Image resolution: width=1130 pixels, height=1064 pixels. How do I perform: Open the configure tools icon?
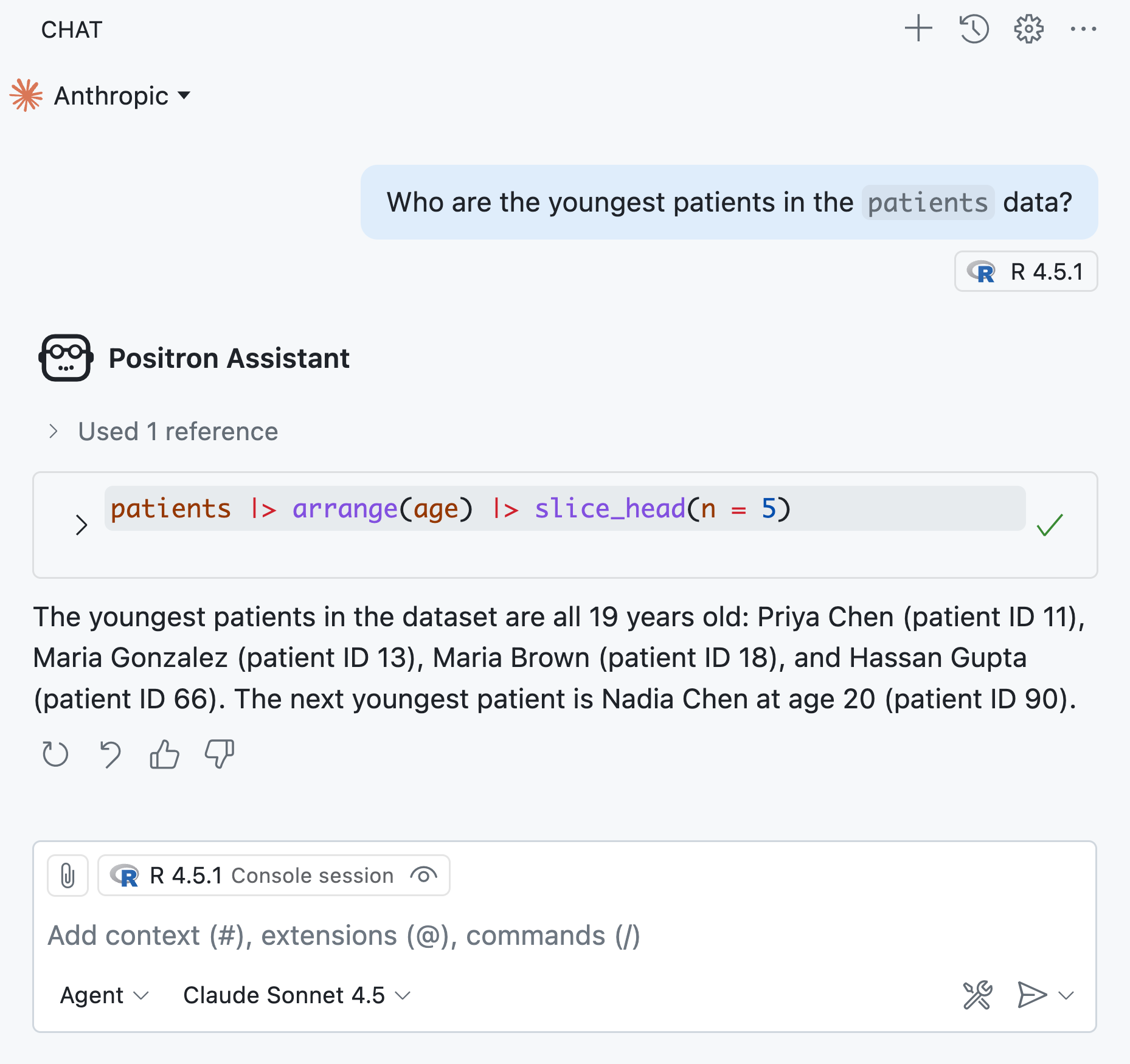coord(977,995)
